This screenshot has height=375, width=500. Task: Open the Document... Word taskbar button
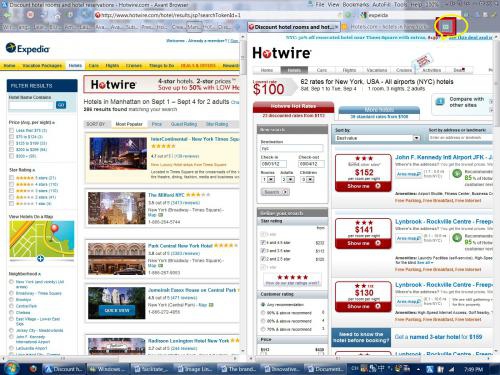[326, 369]
